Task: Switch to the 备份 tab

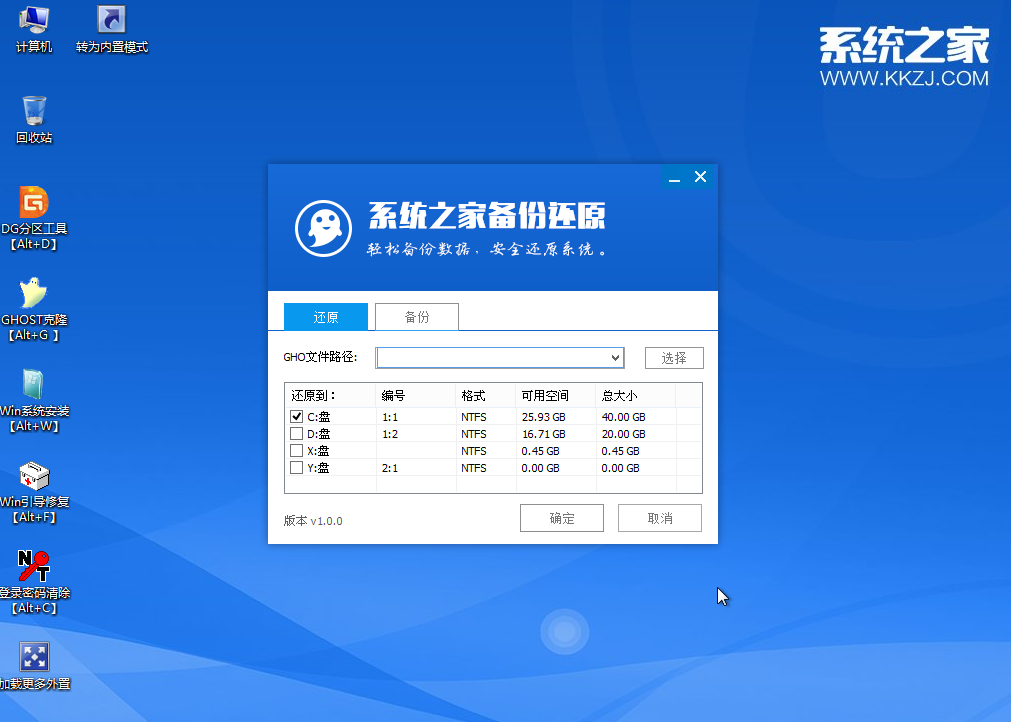Action: pyautogui.click(x=417, y=317)
